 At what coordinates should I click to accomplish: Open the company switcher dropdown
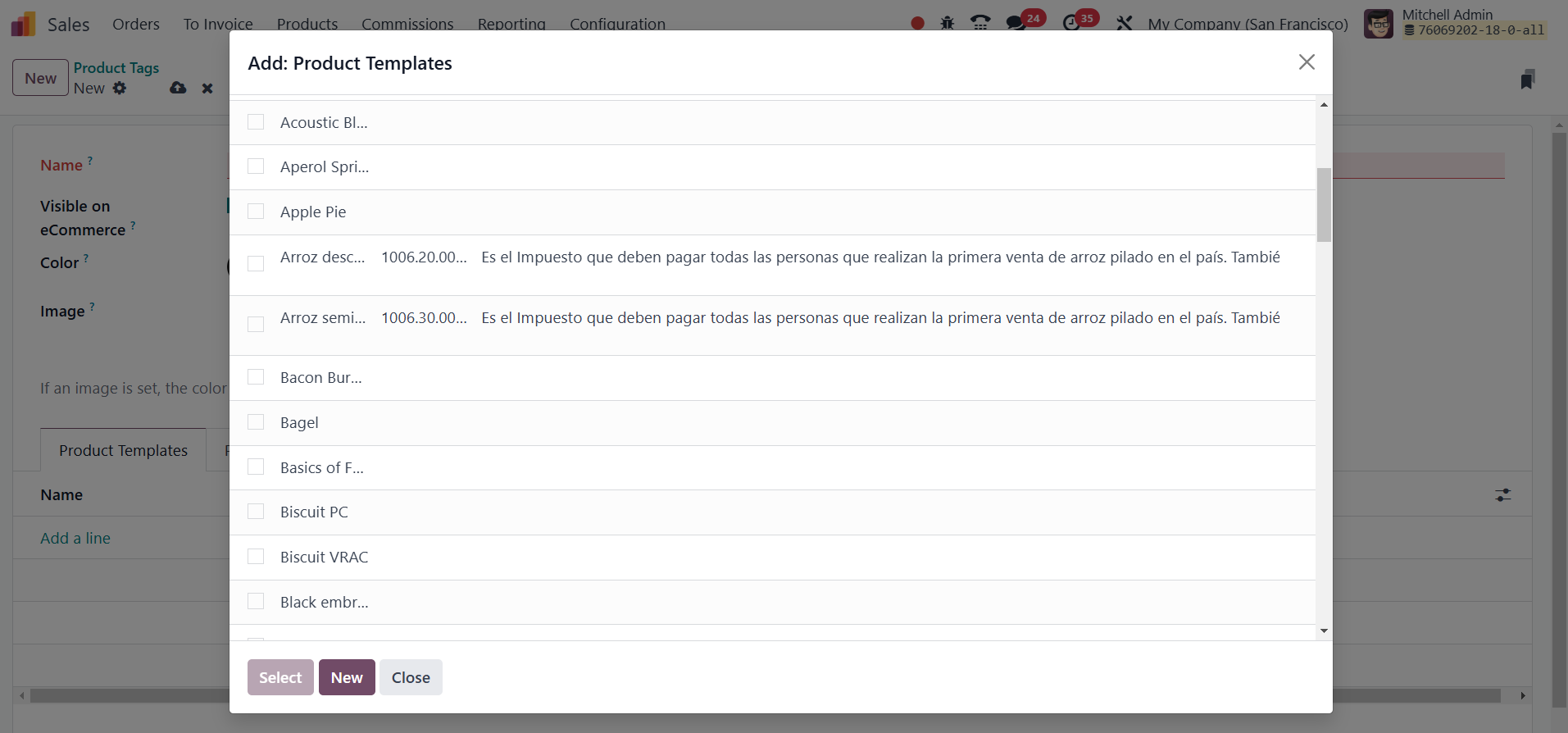point(1248,24)
